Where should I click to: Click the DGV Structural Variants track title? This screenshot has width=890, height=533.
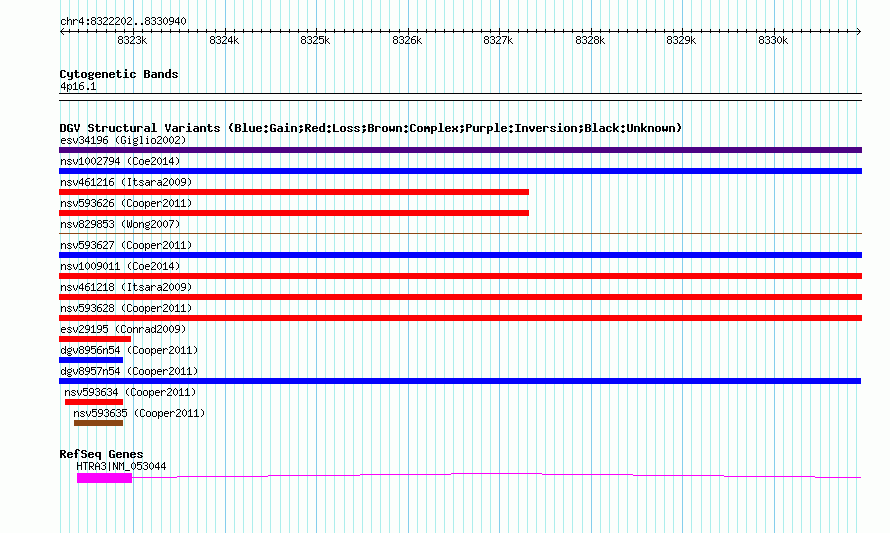[x=371, y=128]
